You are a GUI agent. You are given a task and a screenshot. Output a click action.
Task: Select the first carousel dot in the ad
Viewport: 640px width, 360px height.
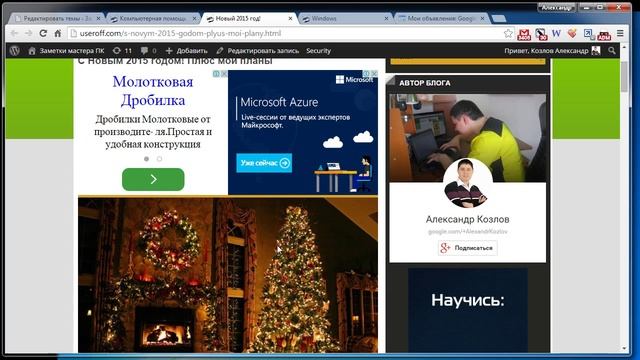coord(147,159)
